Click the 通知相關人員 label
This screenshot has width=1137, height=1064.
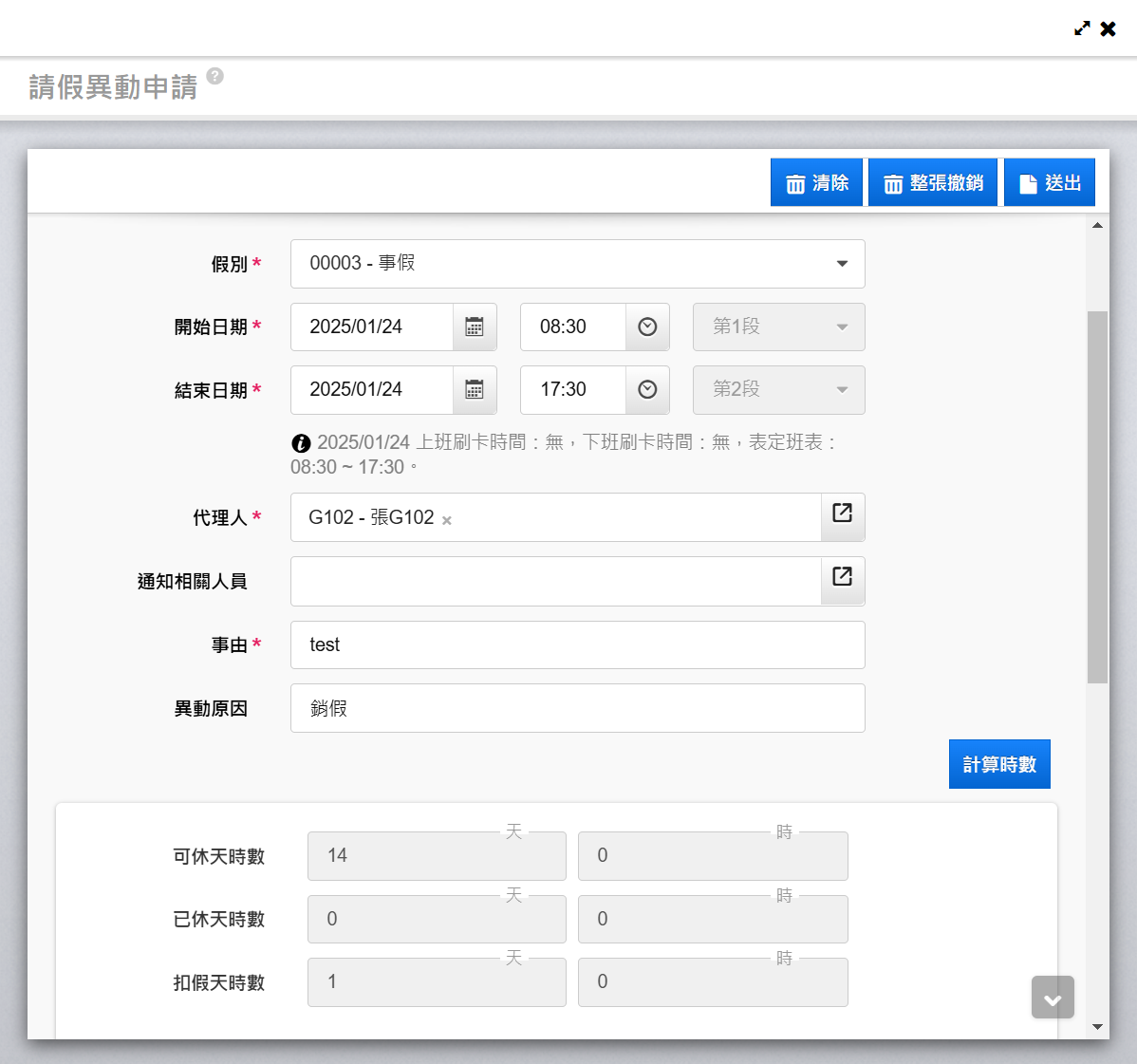click(192, 581)
